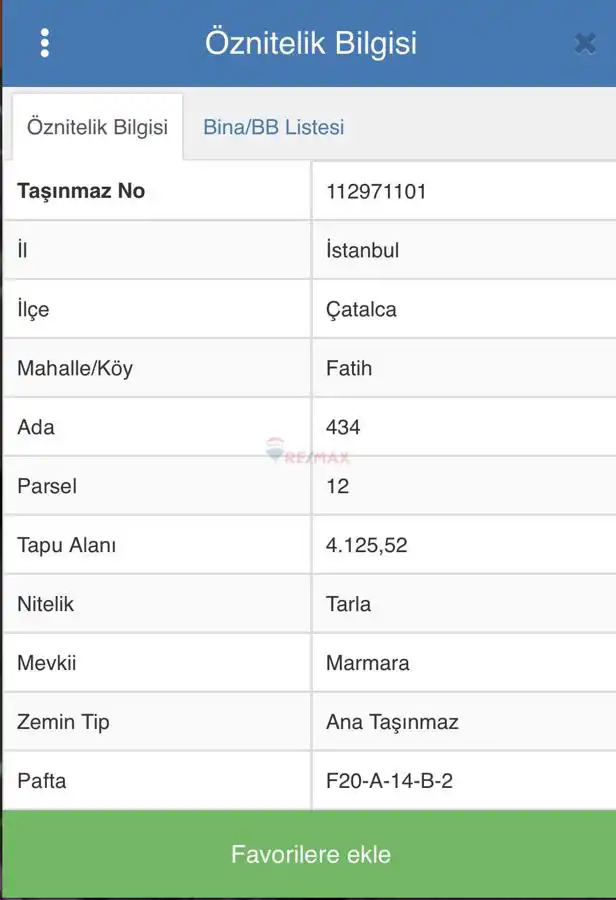This screenshot has height=900, width=616.
Task: Switch to Bina/BB Listesi tab
Action: [x=274, y=127]
